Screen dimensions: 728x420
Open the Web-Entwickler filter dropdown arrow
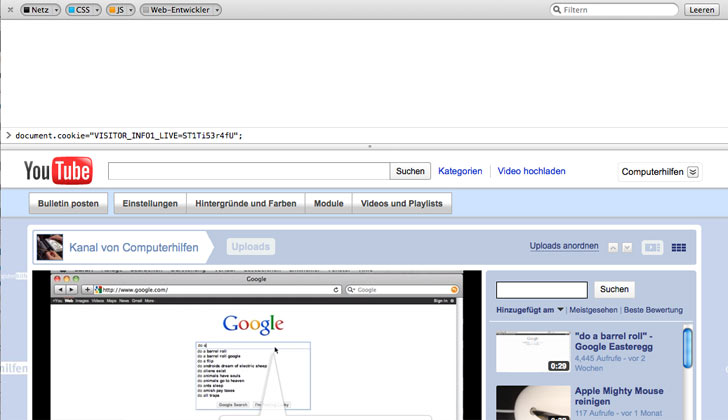coord(217,10)
